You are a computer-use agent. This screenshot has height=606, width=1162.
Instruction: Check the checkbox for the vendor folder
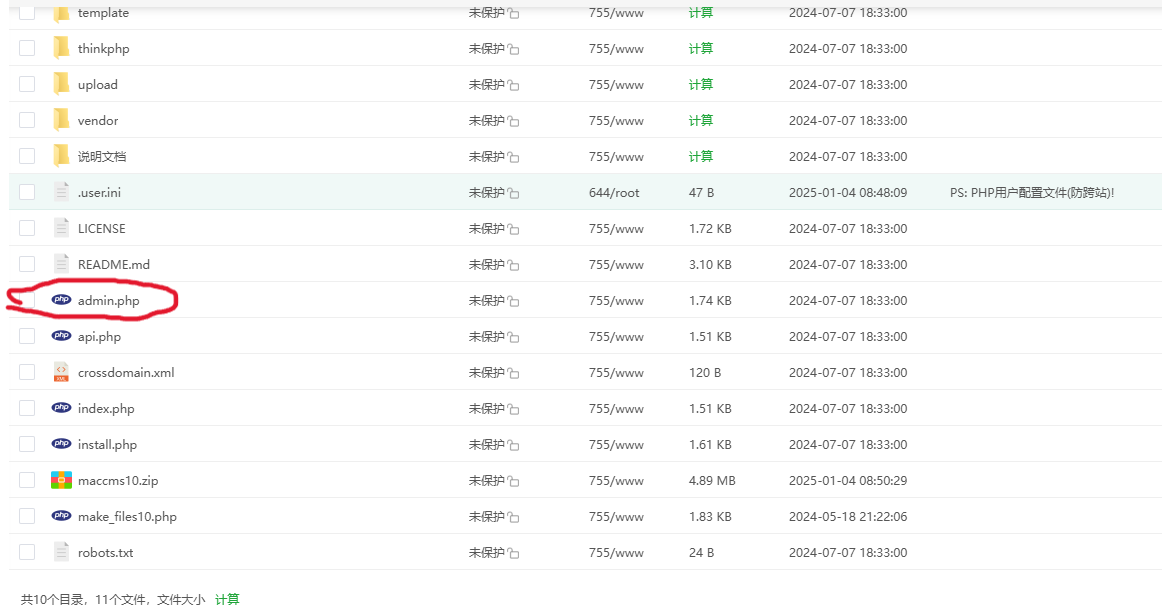tap(27, 120)
